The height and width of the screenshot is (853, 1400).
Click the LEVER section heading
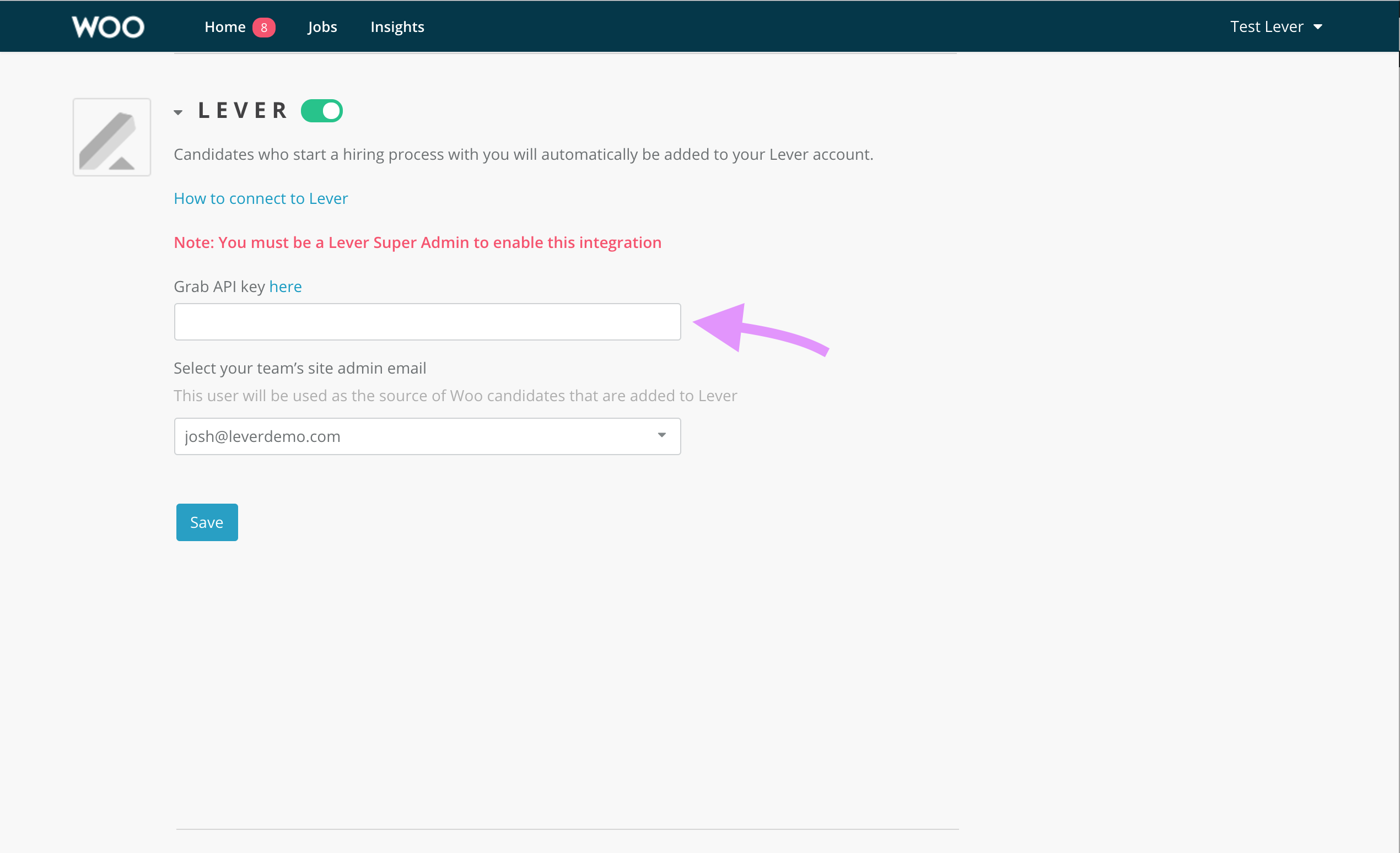[243, 111]
